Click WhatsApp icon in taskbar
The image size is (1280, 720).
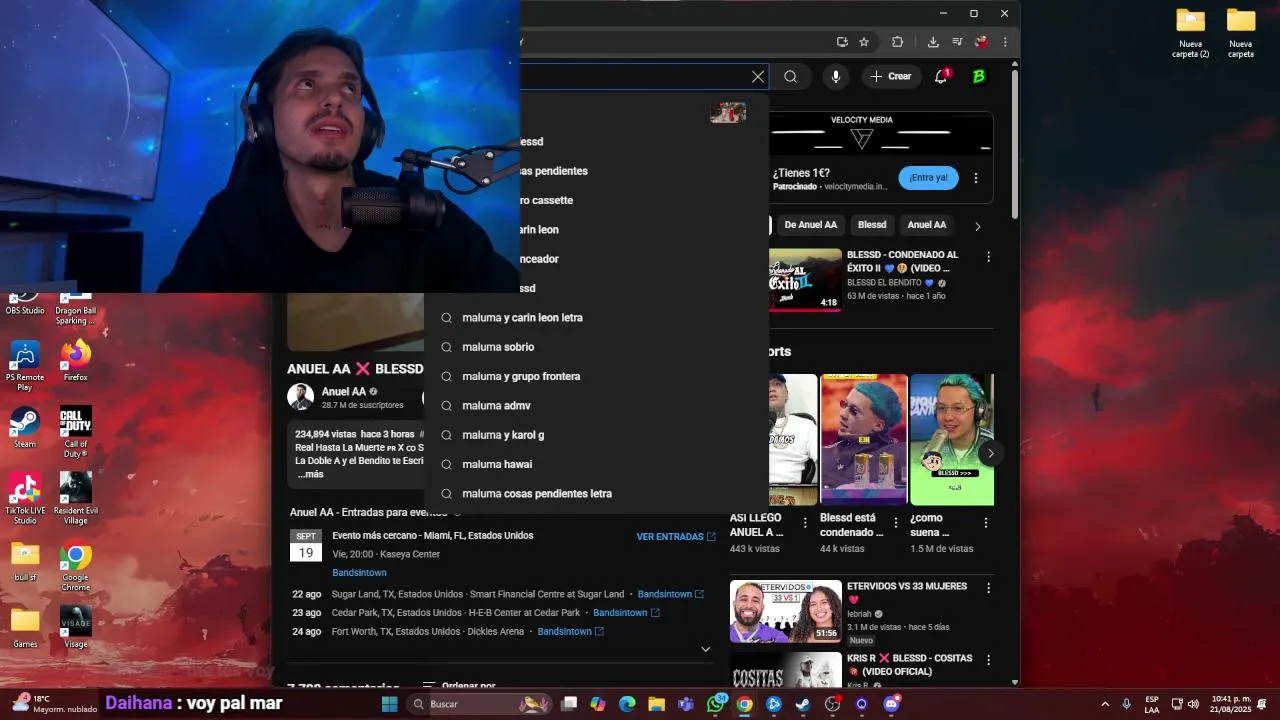pyautogui.click(x=715, y=704)
